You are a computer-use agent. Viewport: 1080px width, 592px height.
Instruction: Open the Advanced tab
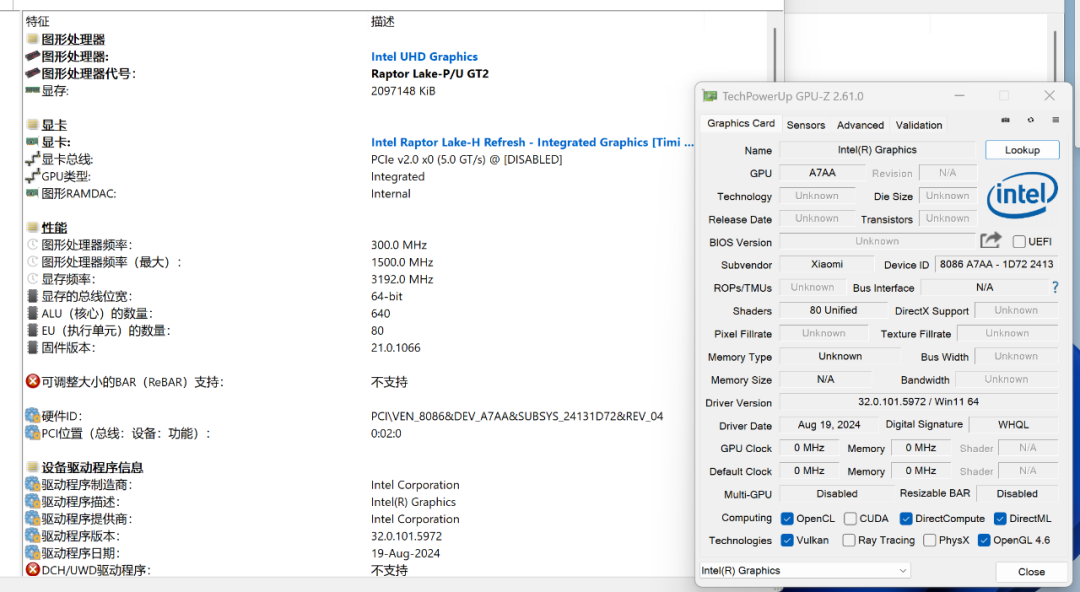[860, 125]
